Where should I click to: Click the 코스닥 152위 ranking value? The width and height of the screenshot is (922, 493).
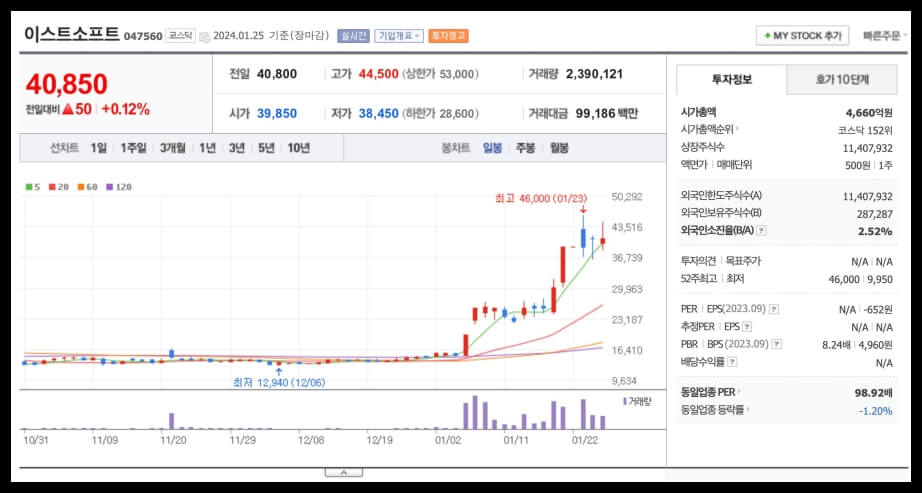click(x=865, y=130)
